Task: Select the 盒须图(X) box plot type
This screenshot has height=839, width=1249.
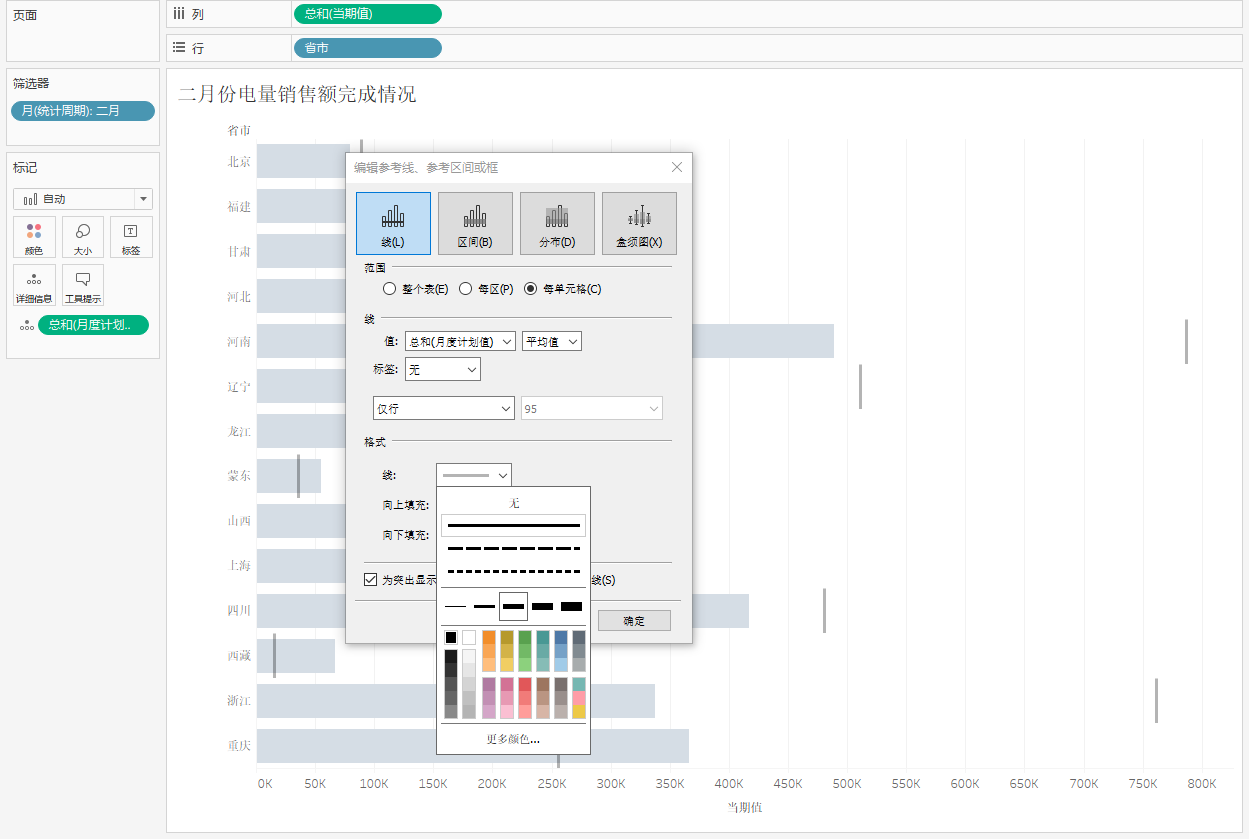Action: click(639, 223)
